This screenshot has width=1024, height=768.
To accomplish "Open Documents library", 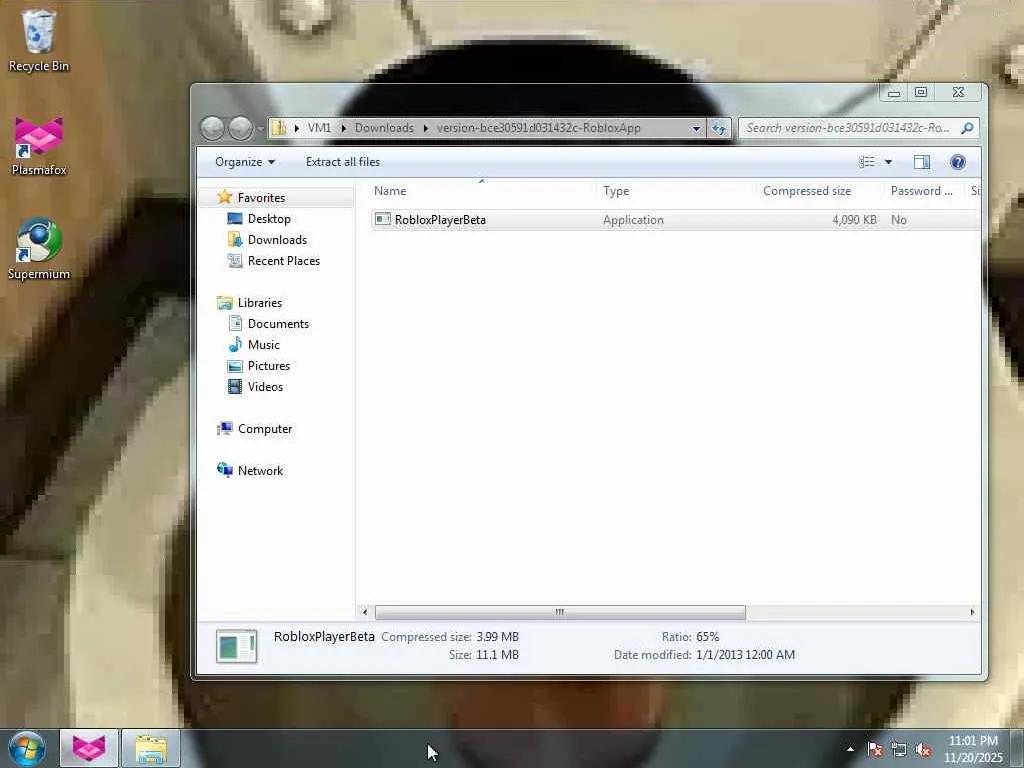I will (278, 323).
